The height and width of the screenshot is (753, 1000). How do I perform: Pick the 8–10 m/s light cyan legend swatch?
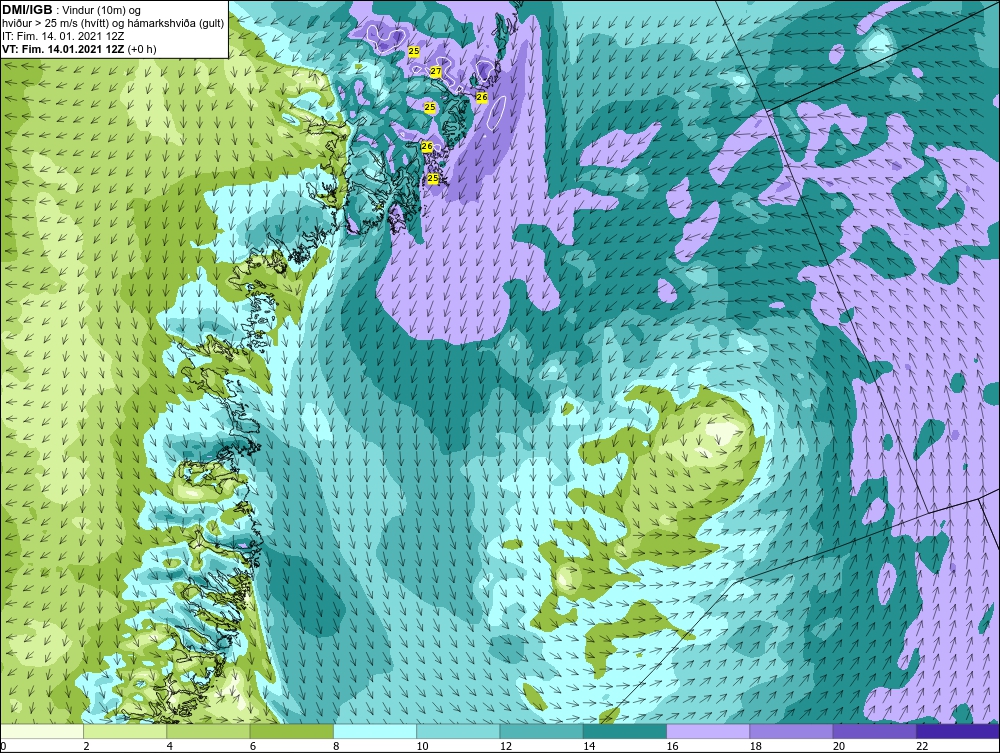click(x=375, y=731)
